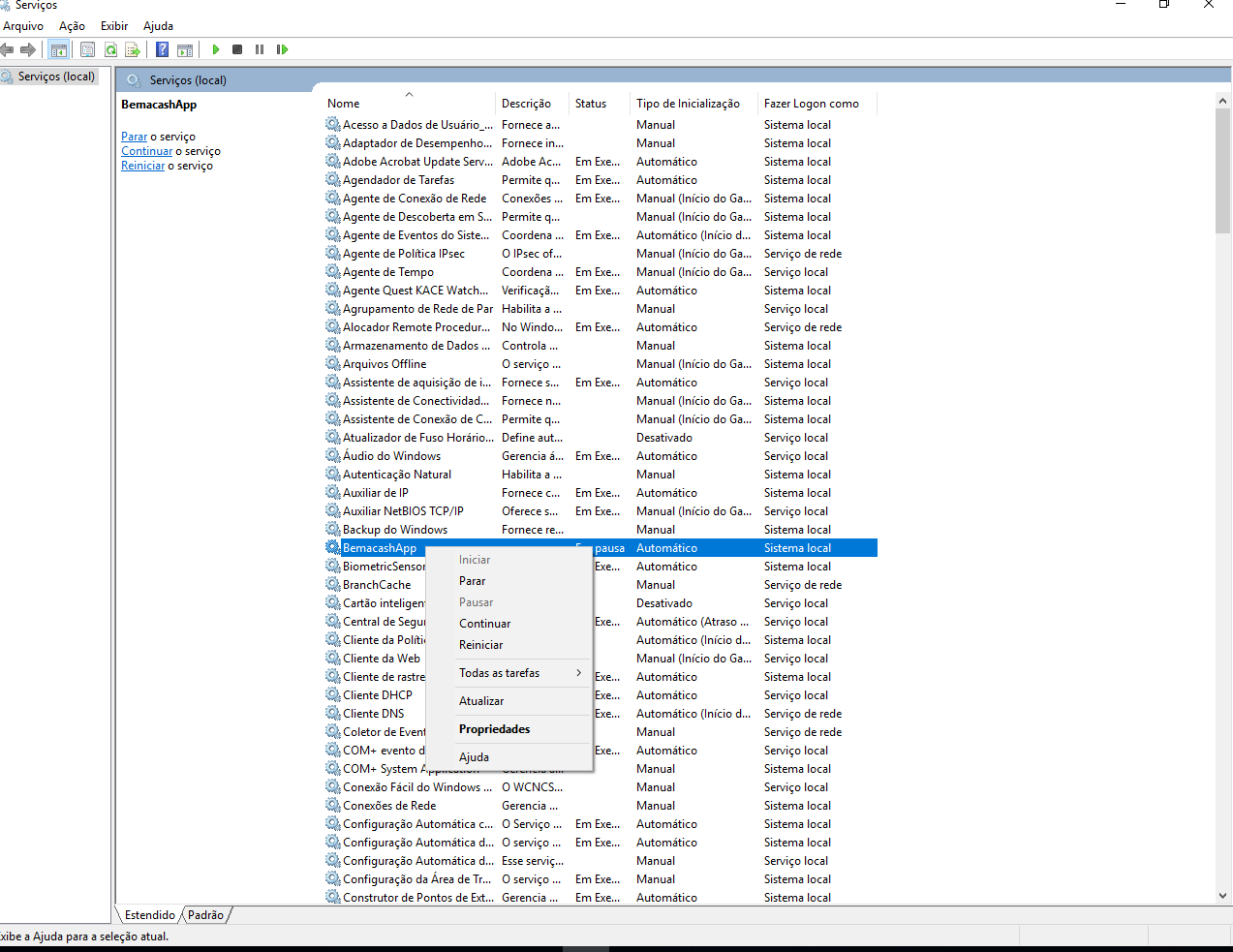Image resolution: width=1233 pixels, height=952 pixels.
Task: Select the Atualizador de Fuso Horário service
Action: tap(601, 438)
